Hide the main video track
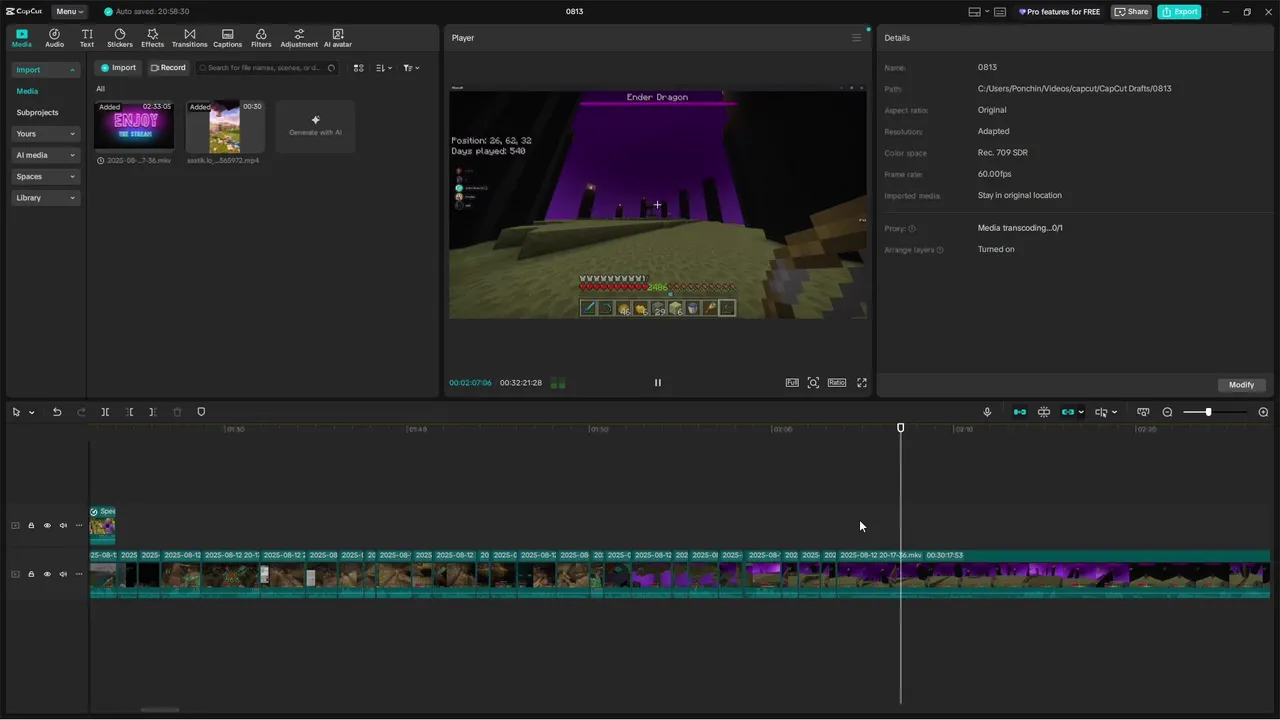1280x720 pixels. coord(47,574)
